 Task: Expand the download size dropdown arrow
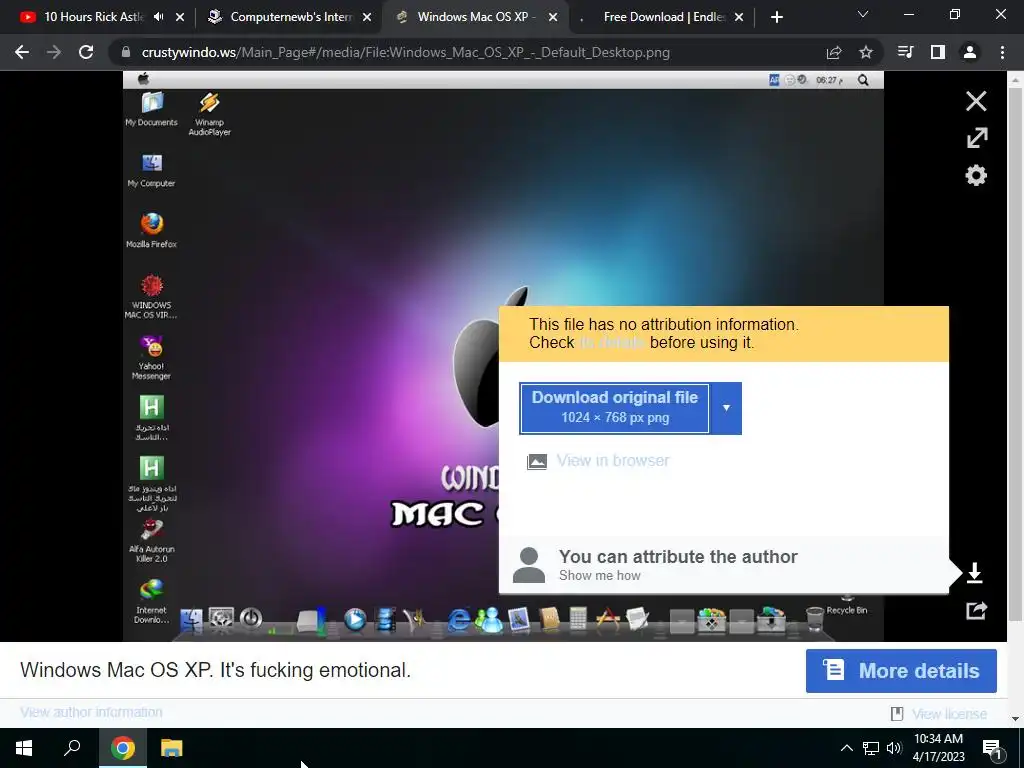click(726, 408)
